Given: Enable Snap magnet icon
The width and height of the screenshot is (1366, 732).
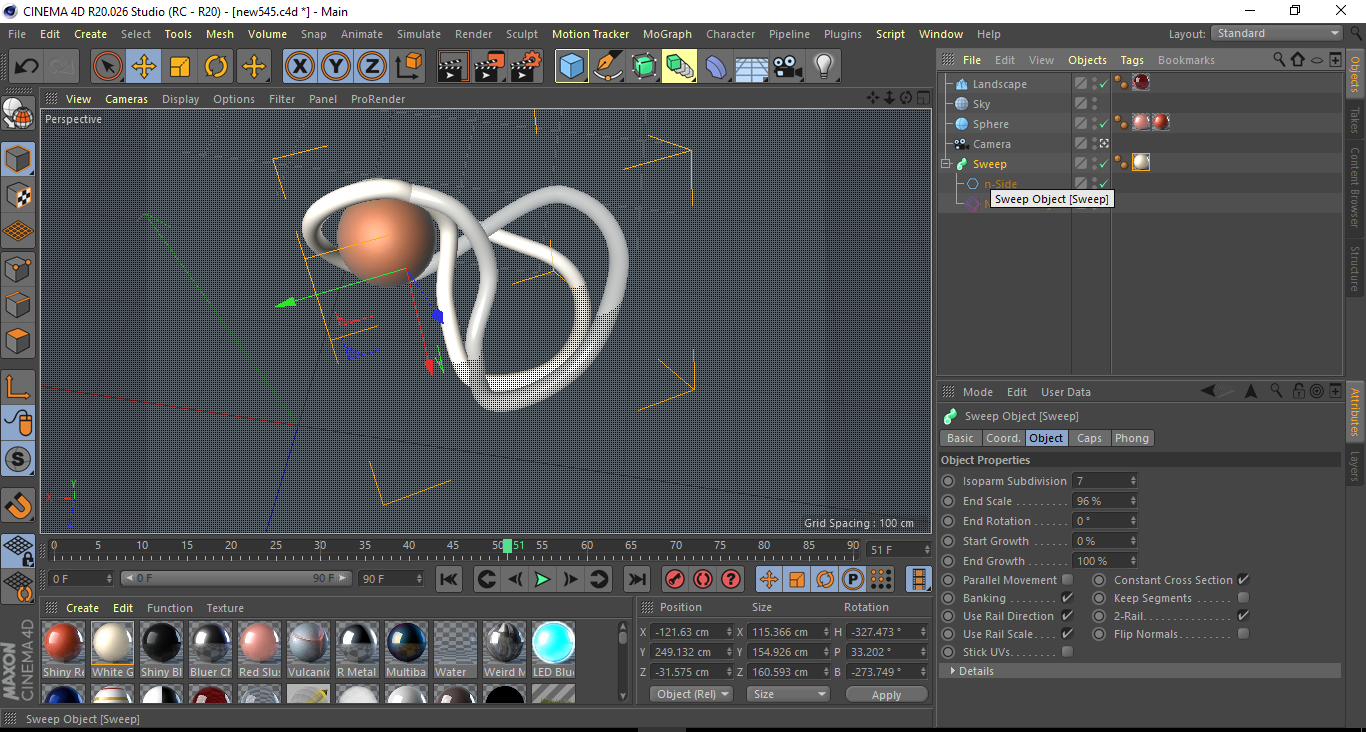Looking at the screenshot, I should [x=18, y=506].
